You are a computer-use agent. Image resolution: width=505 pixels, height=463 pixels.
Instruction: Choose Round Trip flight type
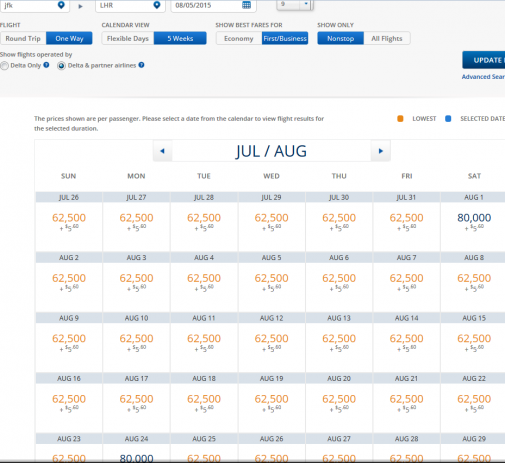pyautogui.click(x=23, y=38)
